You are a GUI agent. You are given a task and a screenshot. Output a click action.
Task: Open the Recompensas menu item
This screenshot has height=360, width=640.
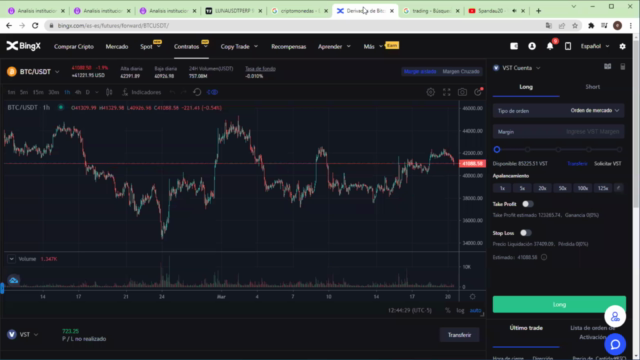click(288, 47)
